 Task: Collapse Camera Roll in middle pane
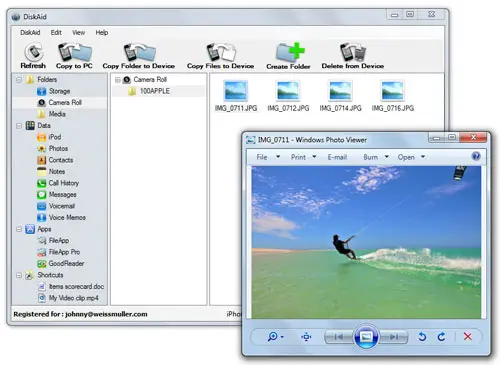[x=118, y=80]
